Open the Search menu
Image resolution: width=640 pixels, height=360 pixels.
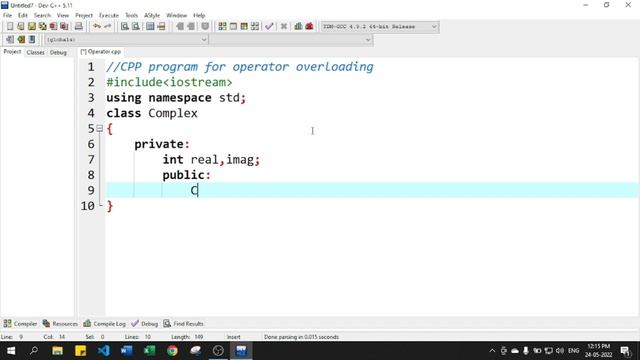42,15
